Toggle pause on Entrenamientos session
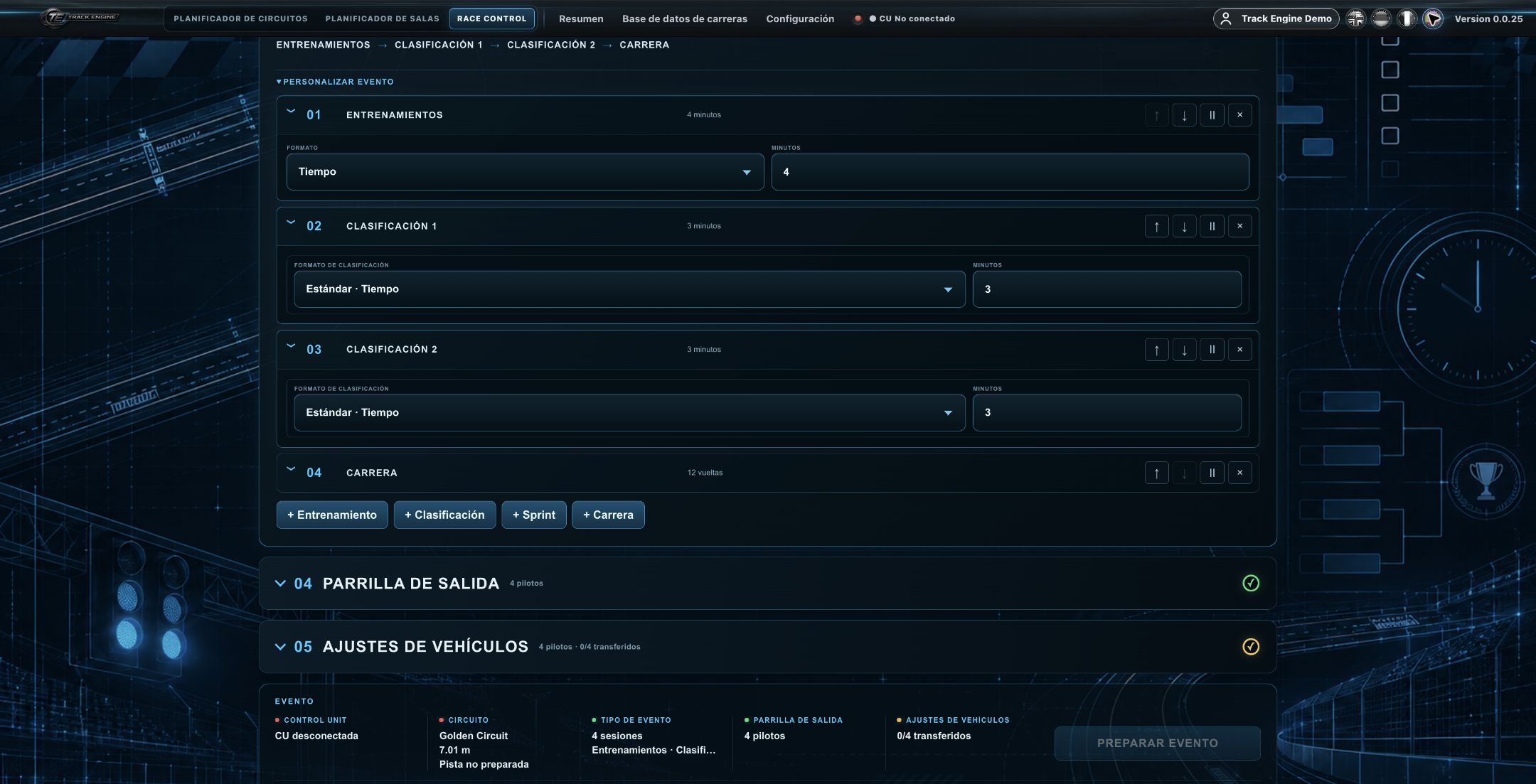The image size is (1536, 784). coord(1212,115)
